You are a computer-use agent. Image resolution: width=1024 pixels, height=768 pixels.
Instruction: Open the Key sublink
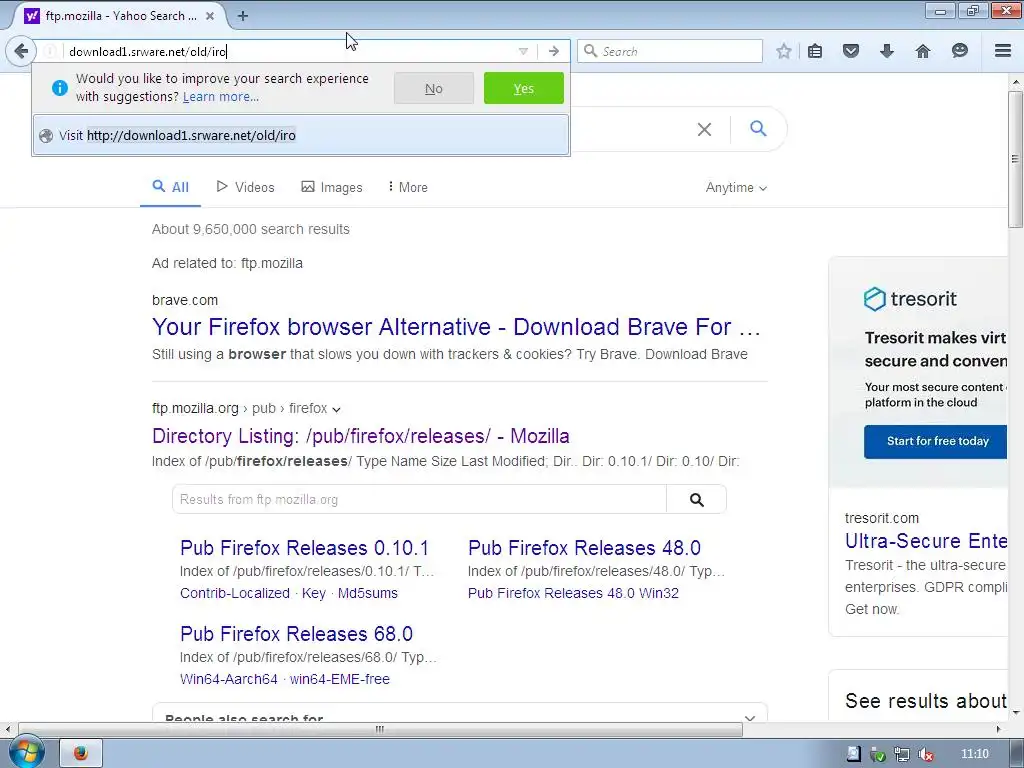point(313,593)
